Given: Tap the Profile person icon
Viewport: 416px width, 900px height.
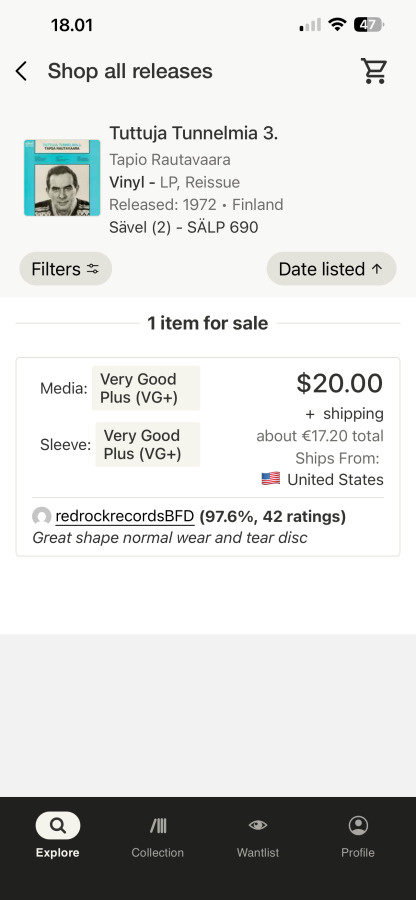Looking at the screenshot, I should pyautogui.click(x=358, y=825).
